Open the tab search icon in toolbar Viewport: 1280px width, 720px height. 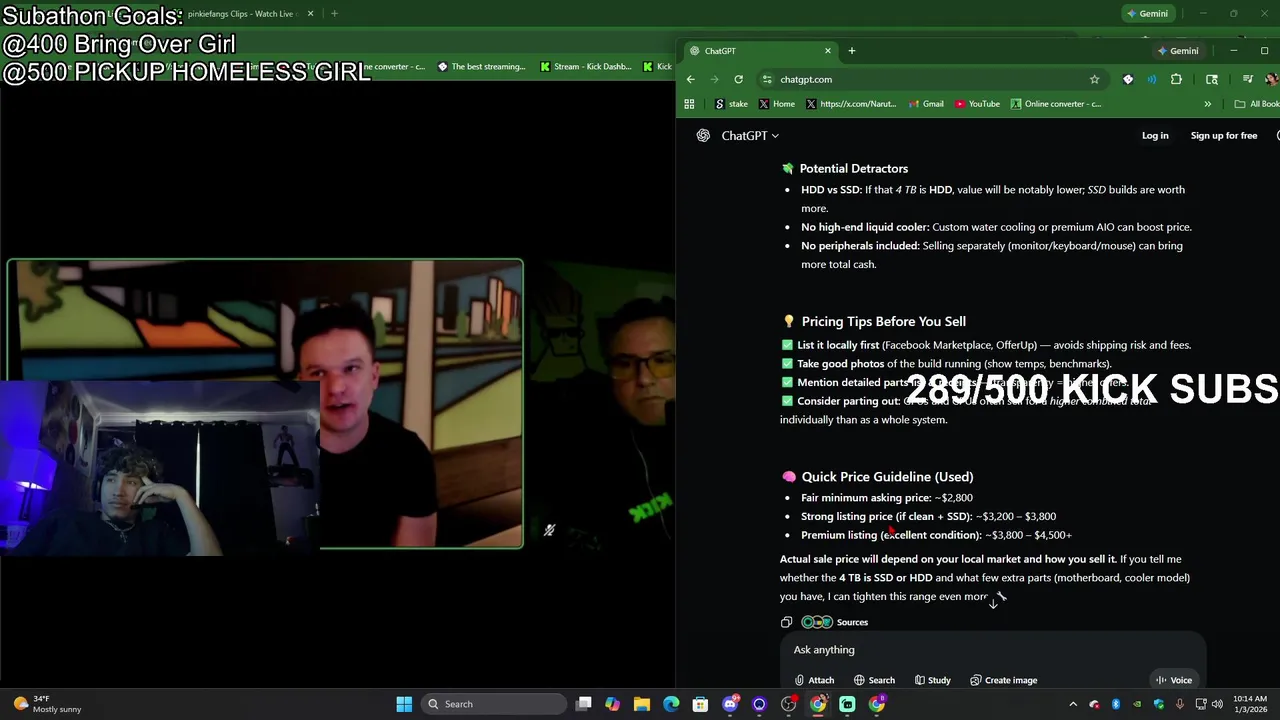tap(1212, 79)
